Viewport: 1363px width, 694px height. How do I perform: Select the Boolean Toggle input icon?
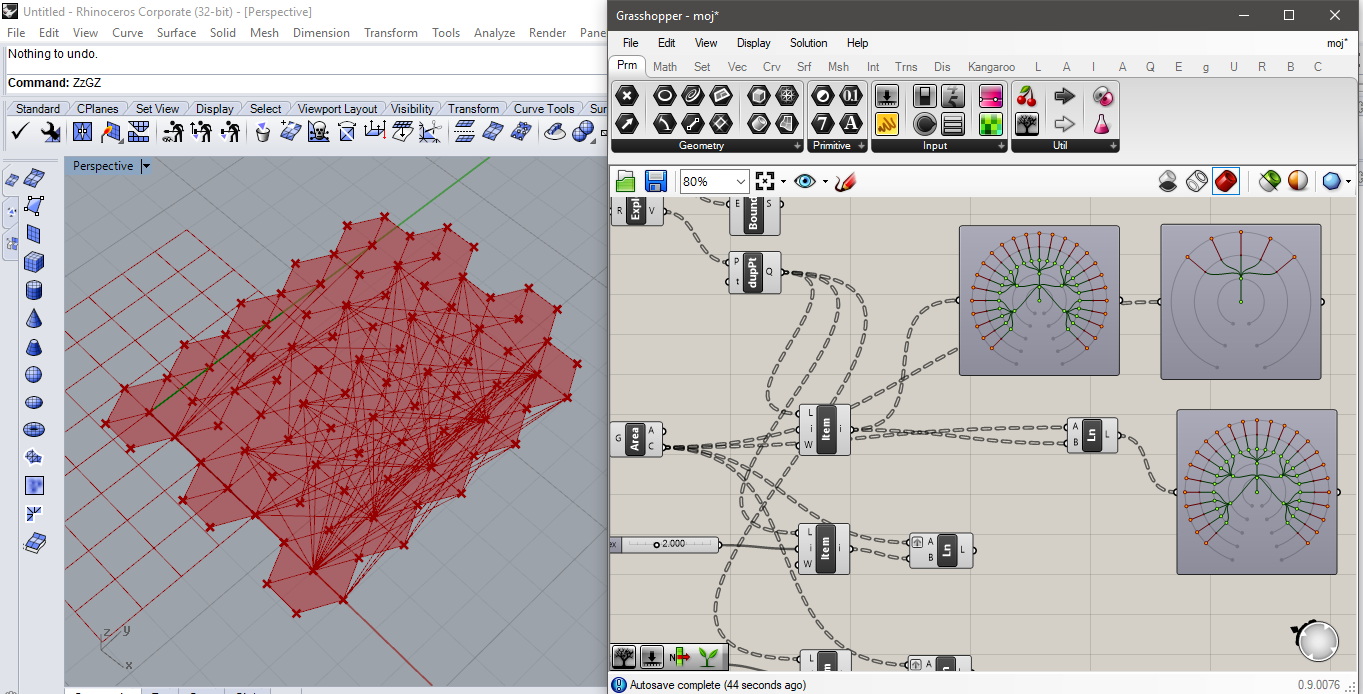(x=925, y=96)
